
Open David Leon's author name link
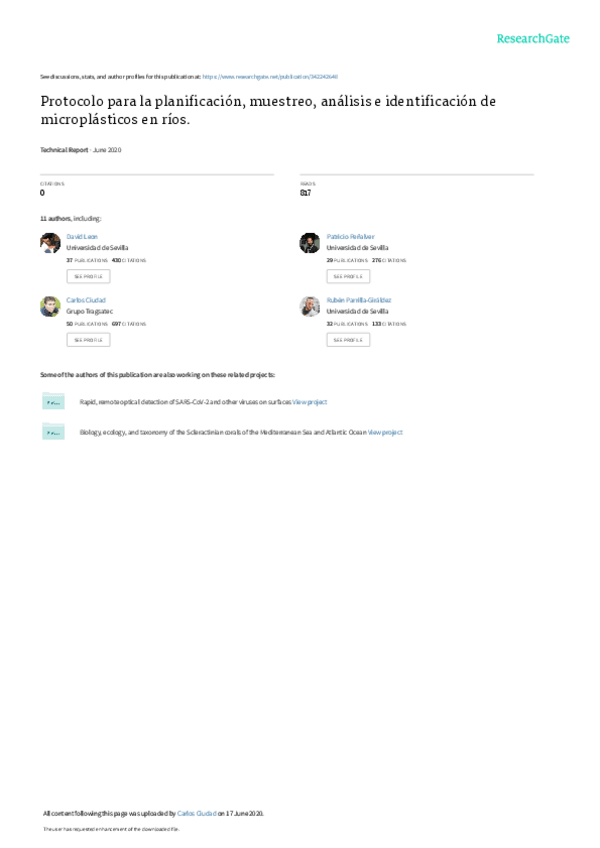[x=82, y=236]
